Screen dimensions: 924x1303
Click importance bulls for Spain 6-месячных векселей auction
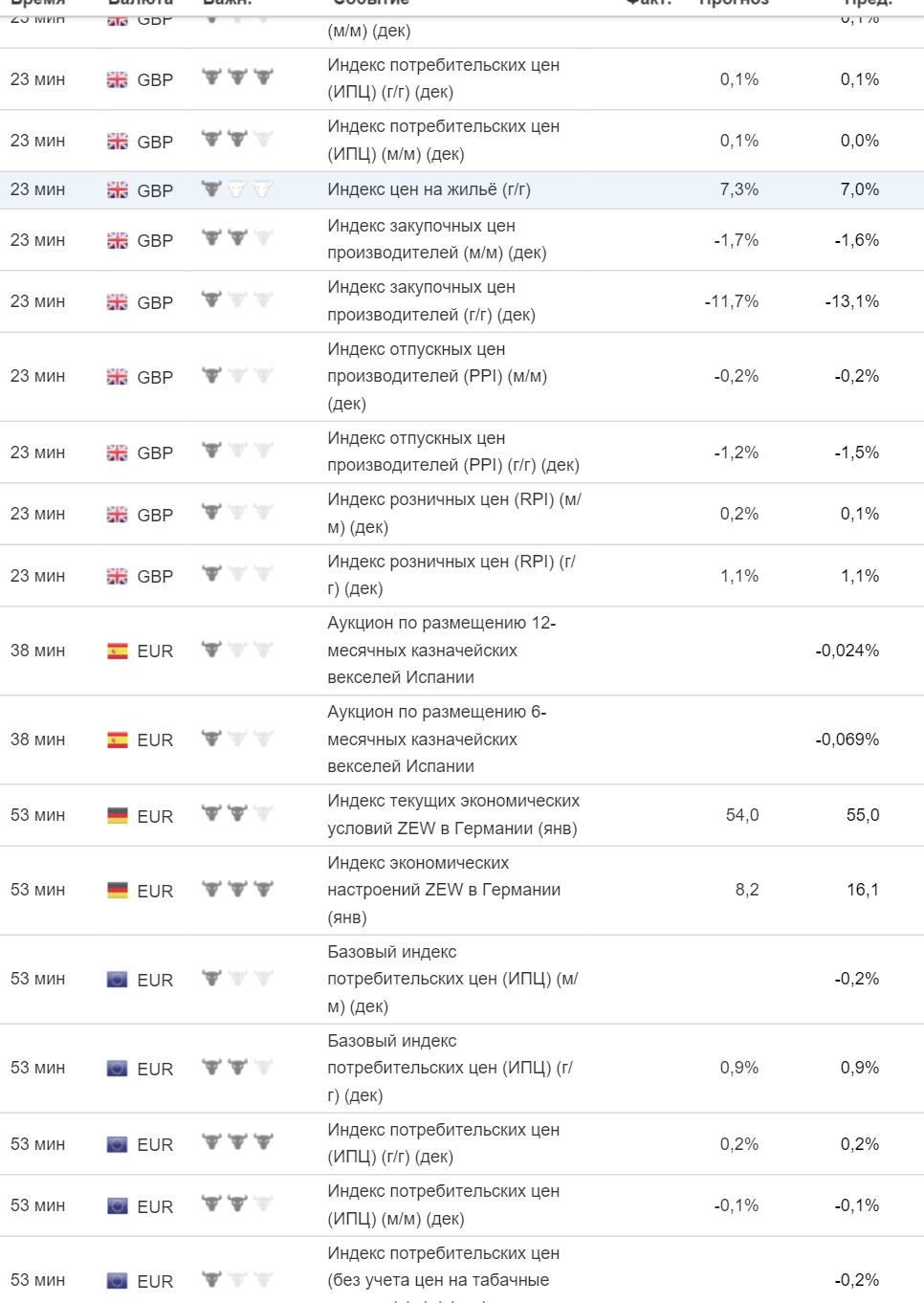(237, 740)
